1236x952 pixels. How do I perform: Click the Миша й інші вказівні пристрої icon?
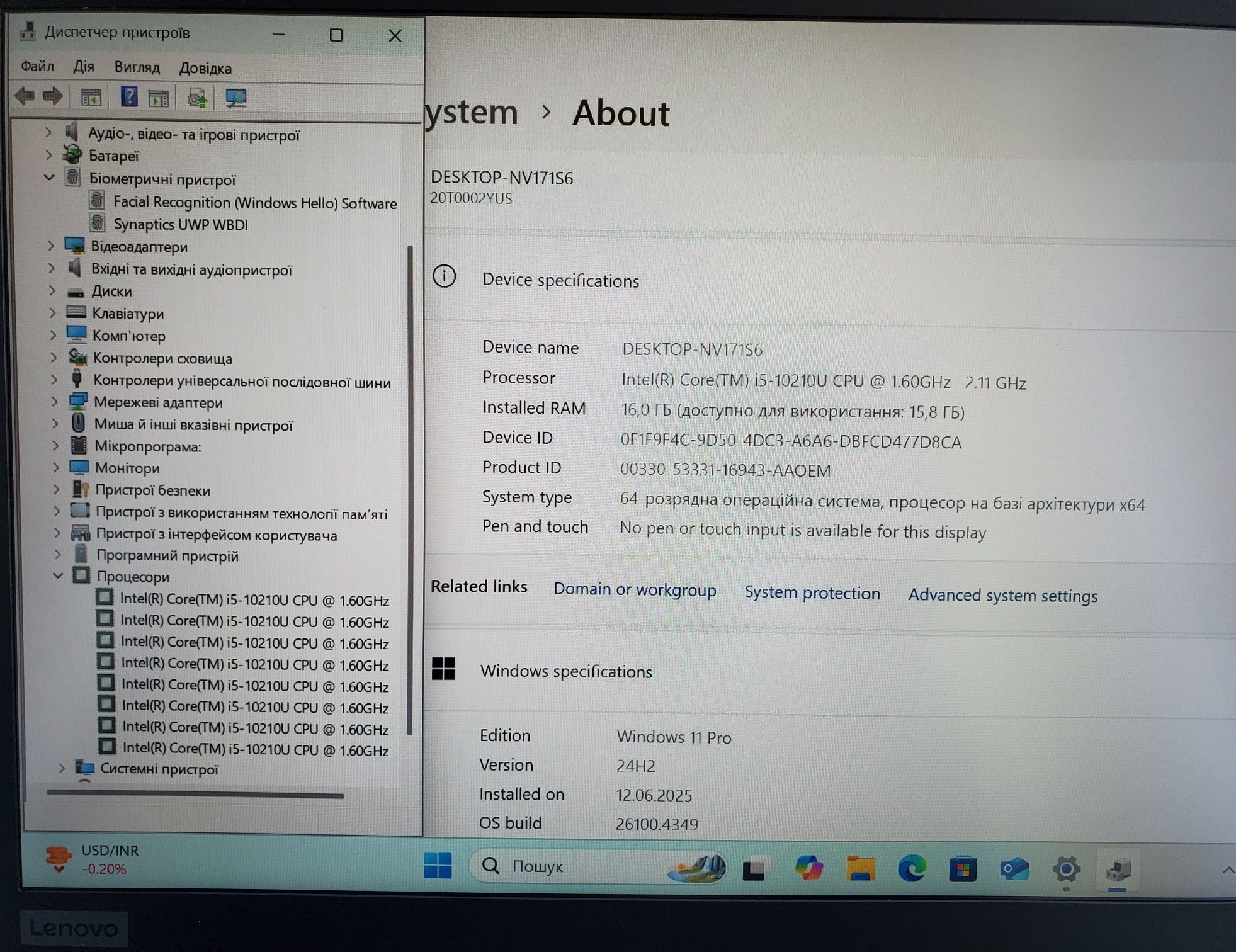pos(78,422)
